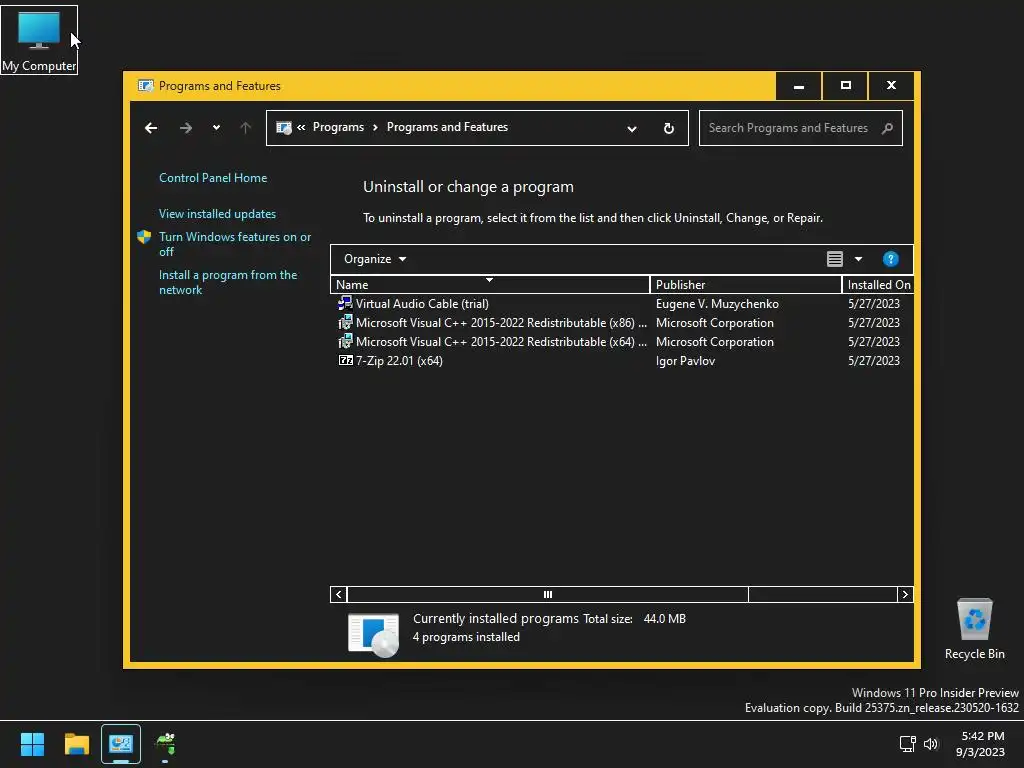Open the Name column filter dropdown arrow
1024x768 pixels.
point(489,280)
